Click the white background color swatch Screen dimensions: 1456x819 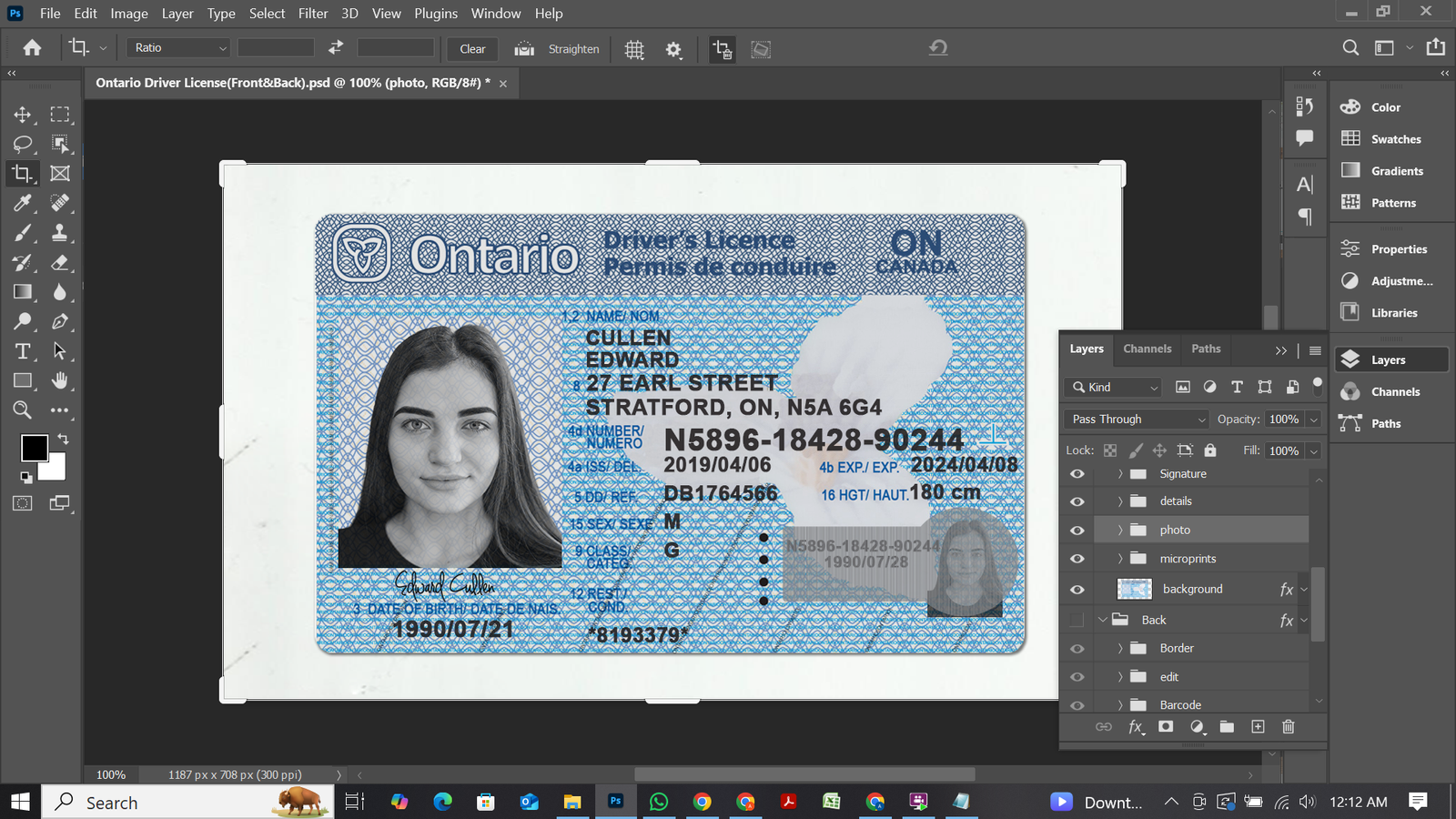pyautogui.click(x=56, y=470)
